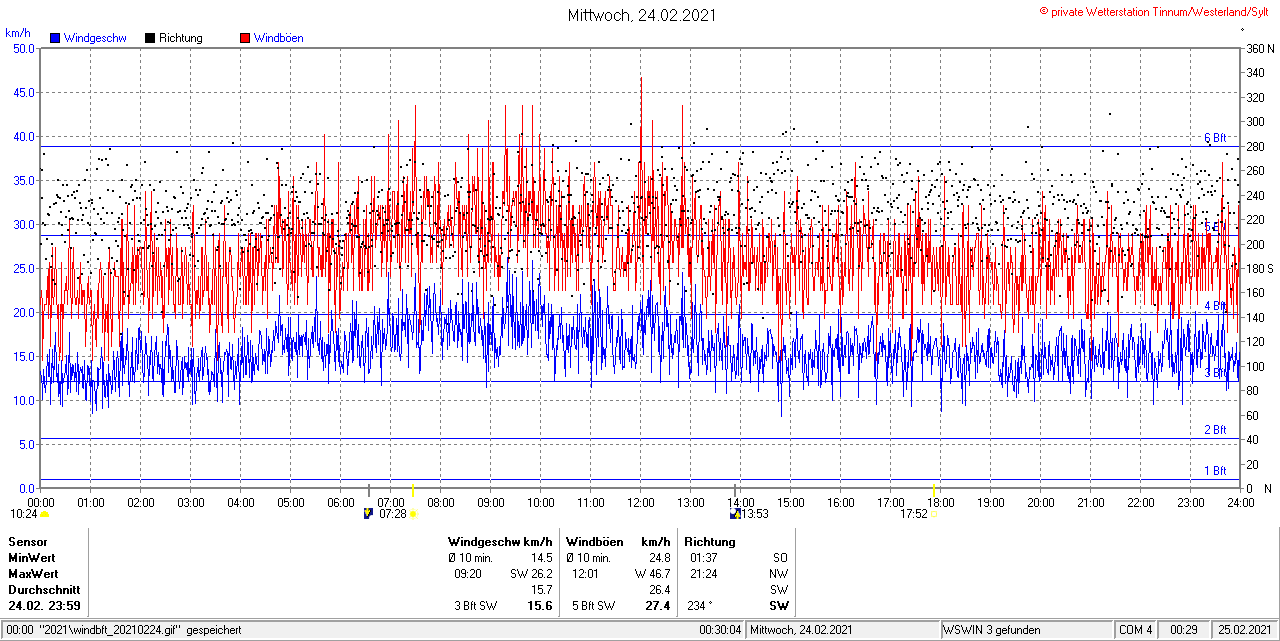Click the '21:24' direction time
Image resolution: width=1280 pixels, height=641 pixels.
pos(703,574)
